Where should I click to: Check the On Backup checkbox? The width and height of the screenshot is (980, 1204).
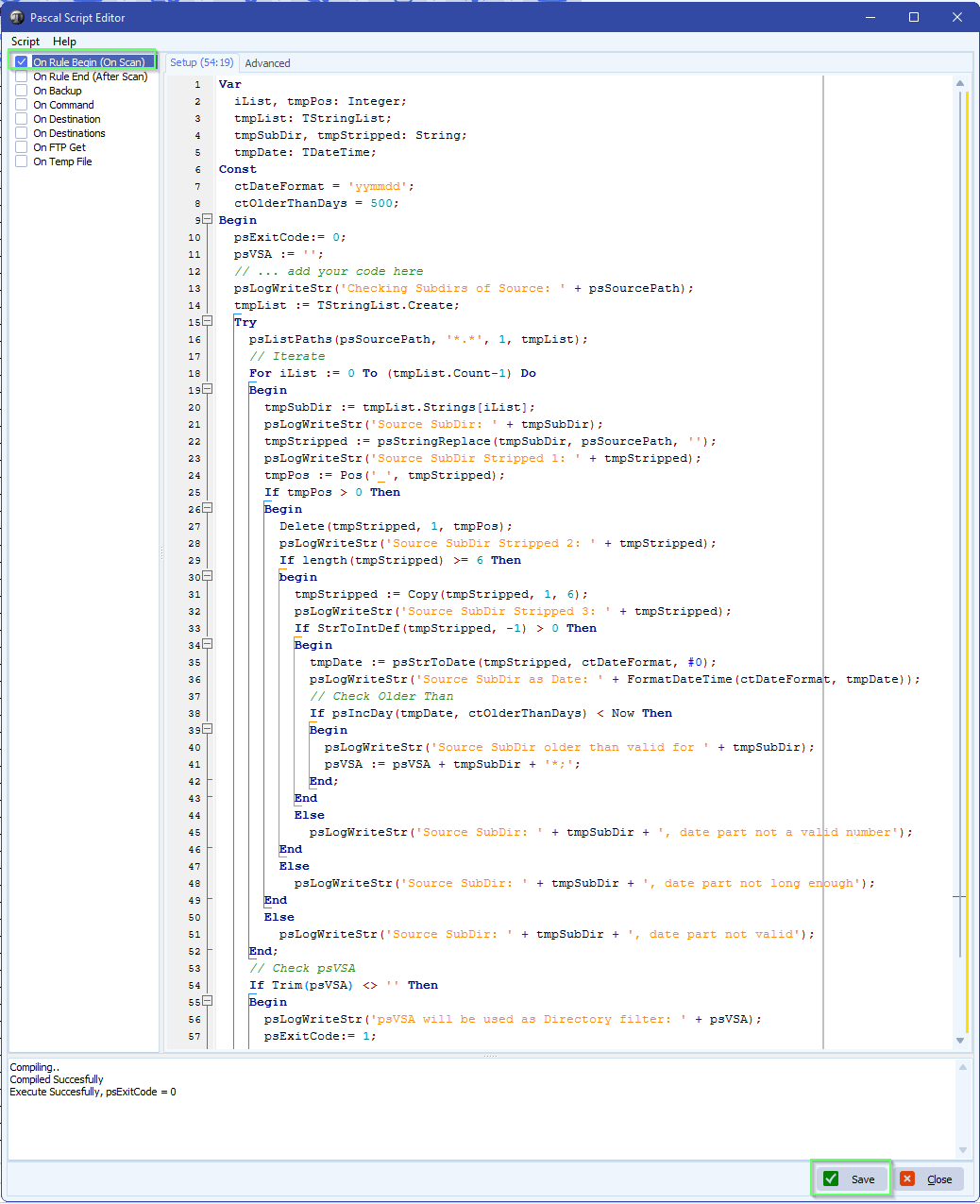click(x=21, y=91)
